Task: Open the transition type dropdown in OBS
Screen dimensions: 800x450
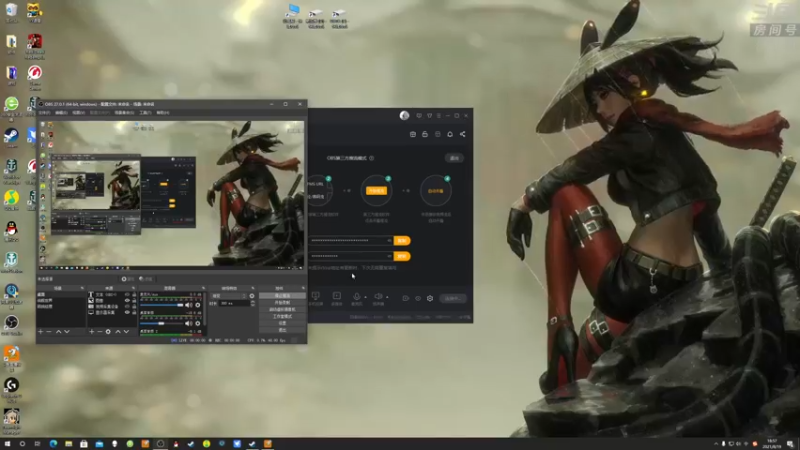Action: [x=229, y=296]
